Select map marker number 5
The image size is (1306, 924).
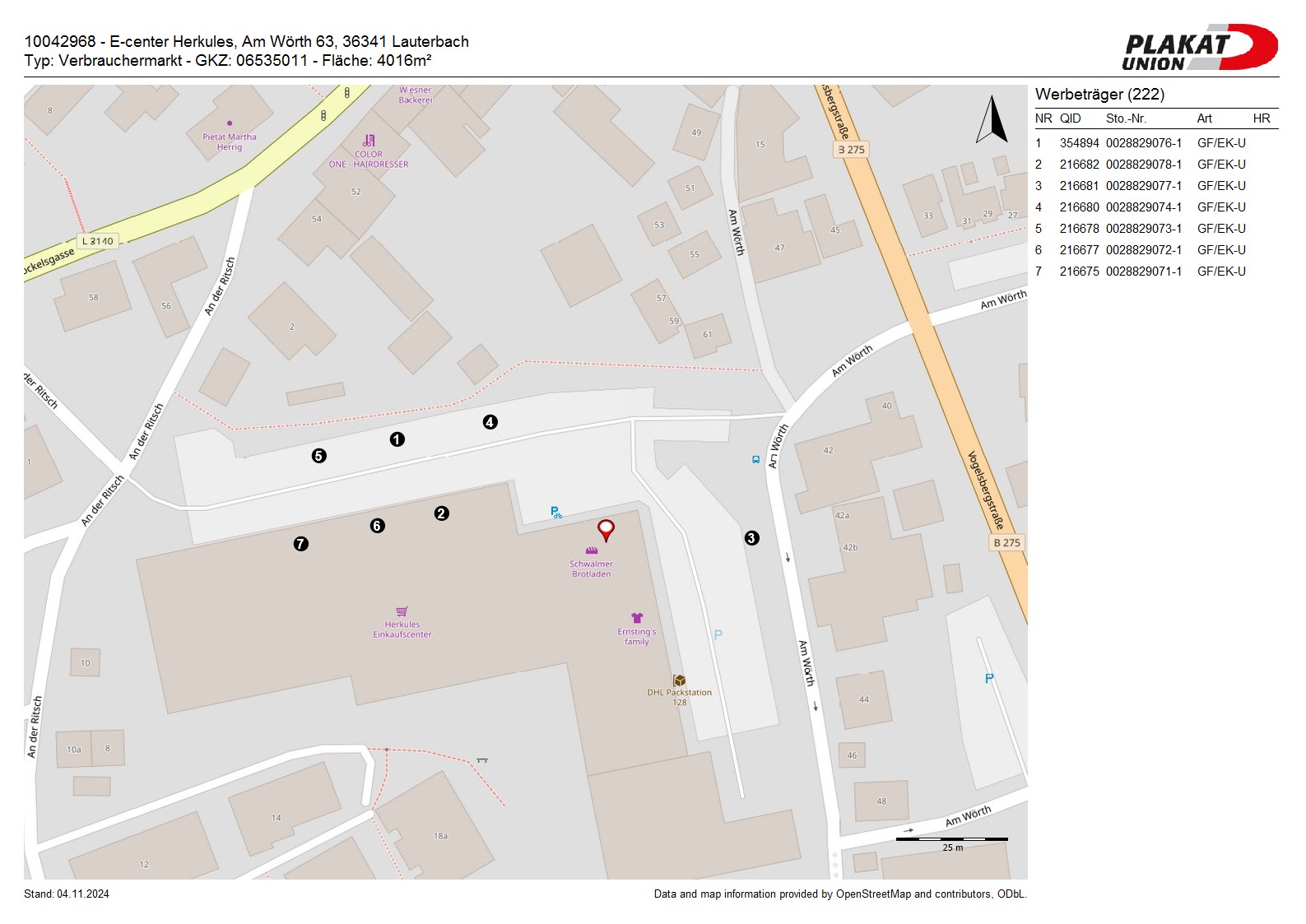click(x=318, y=456)
